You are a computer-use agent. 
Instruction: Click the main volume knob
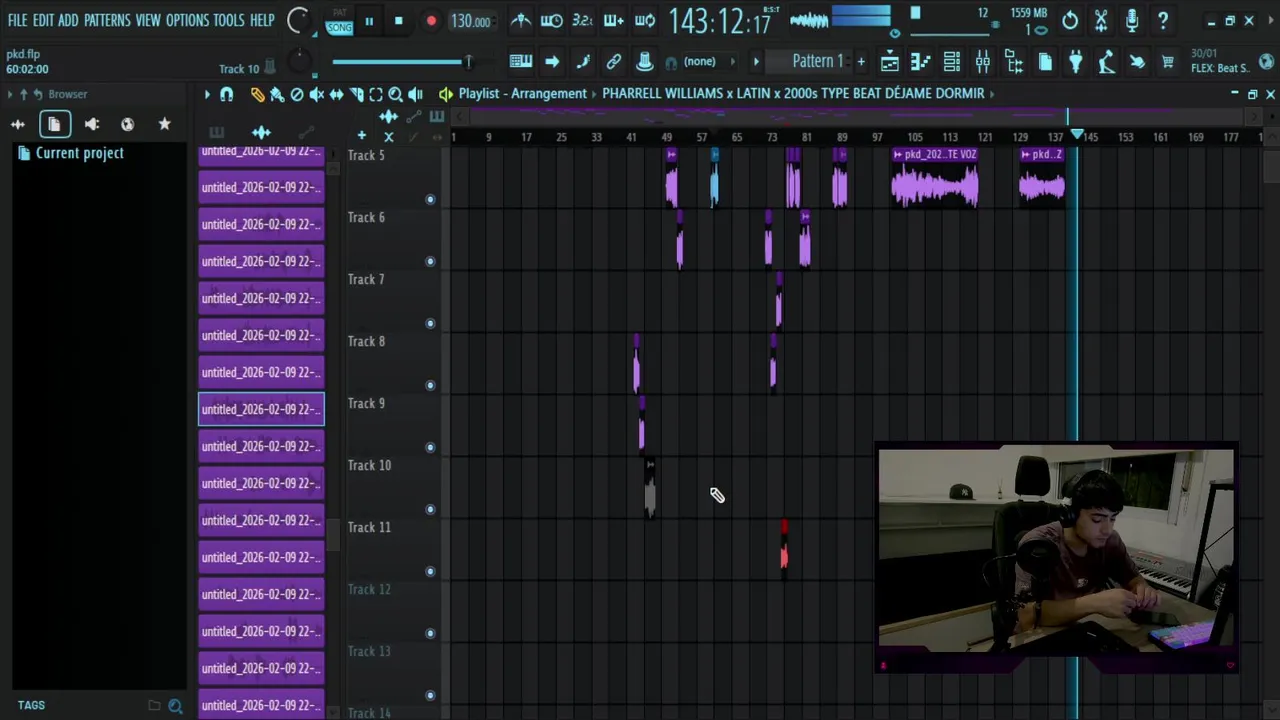[298, 20]
